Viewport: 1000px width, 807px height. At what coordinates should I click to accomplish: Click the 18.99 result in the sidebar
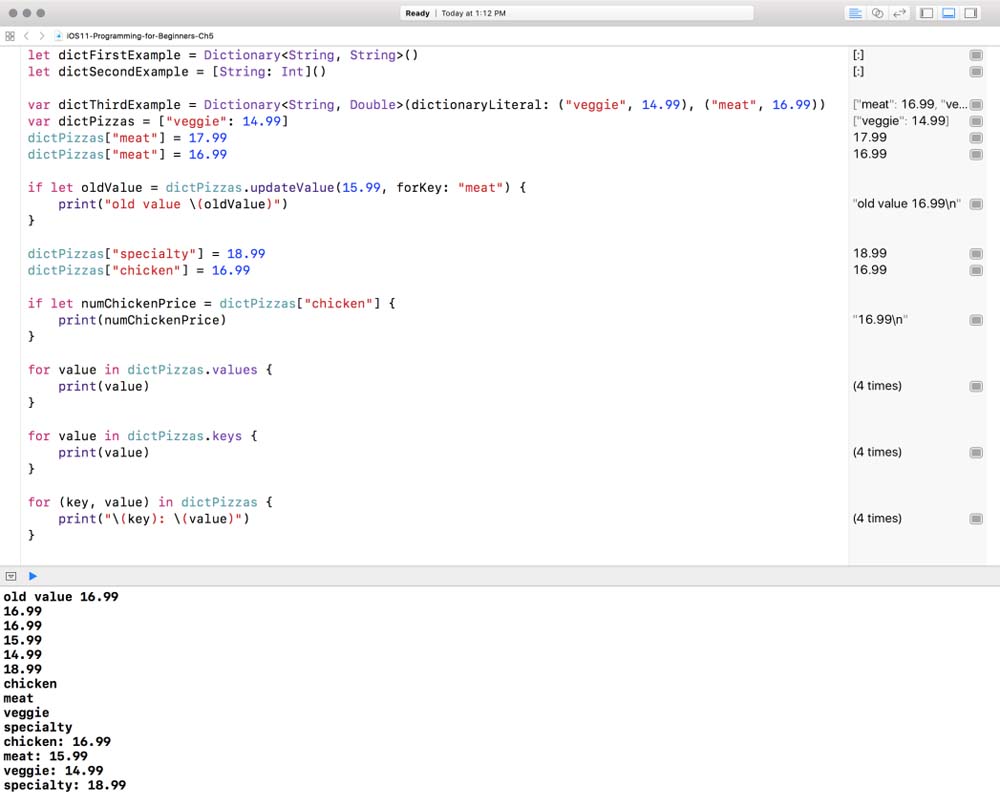coord(869,254)
